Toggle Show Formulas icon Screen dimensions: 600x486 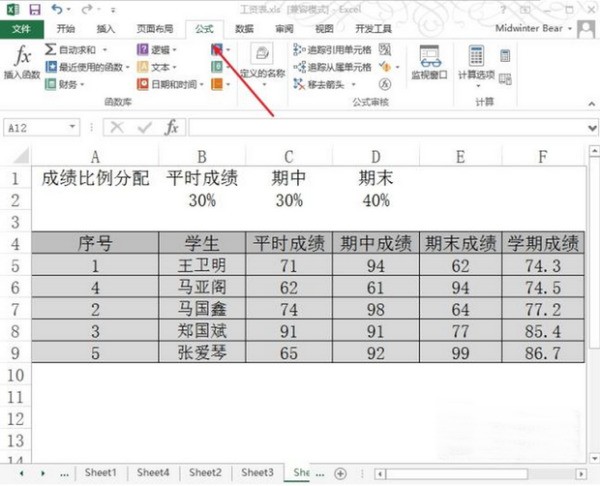point(385,50)
